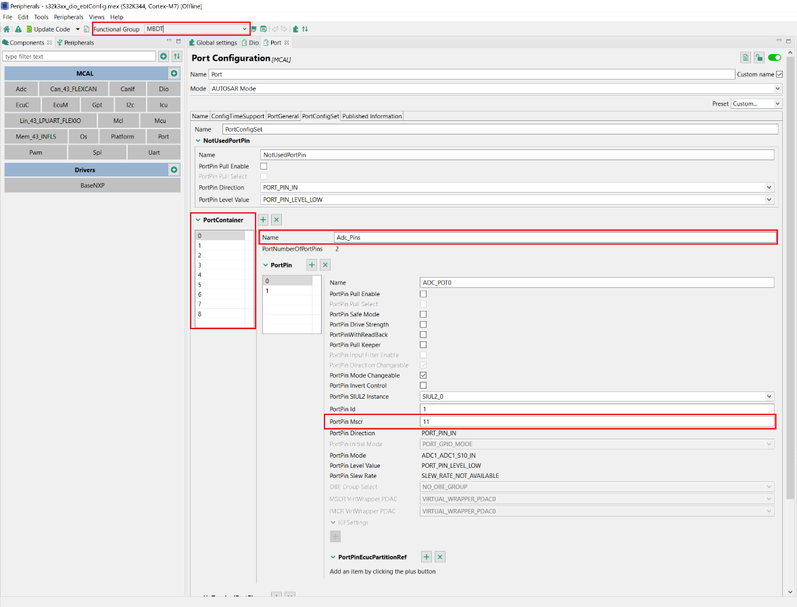Open the Peripherals menu
This screenshot has width=797, height=607.
[69, 17]
